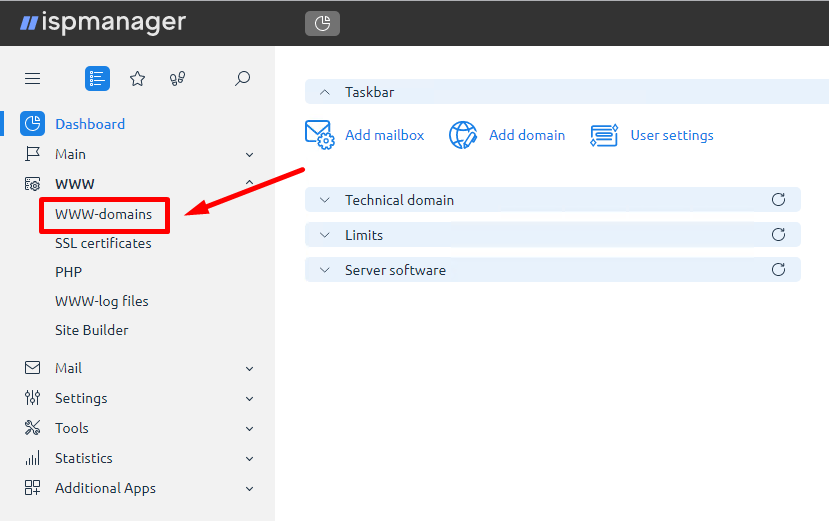Expand the Technical domain section chevron
Image resolution: width=829 pixels, height=521 pixels.
(325, 200)
